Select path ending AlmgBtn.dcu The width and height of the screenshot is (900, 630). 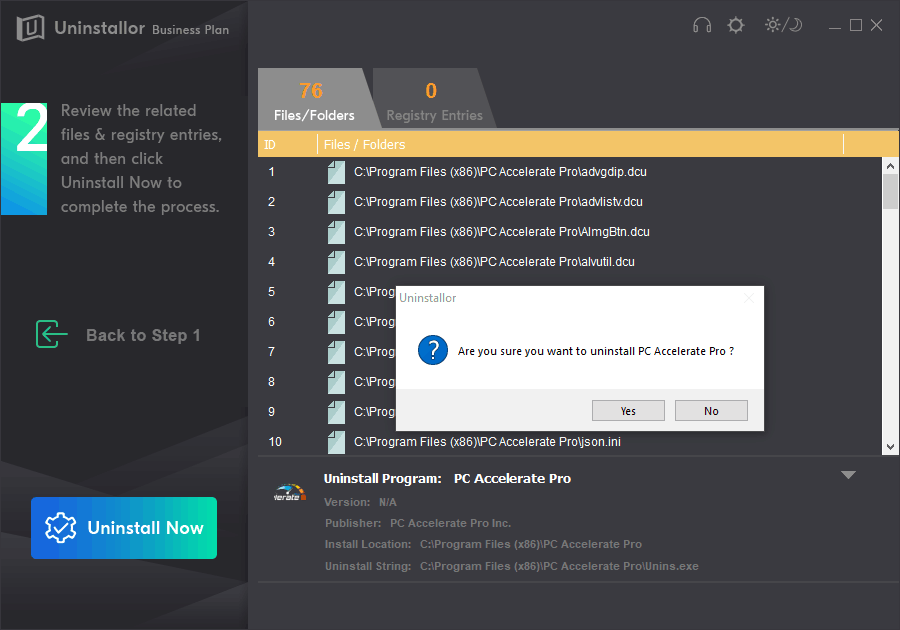point(502,232)
